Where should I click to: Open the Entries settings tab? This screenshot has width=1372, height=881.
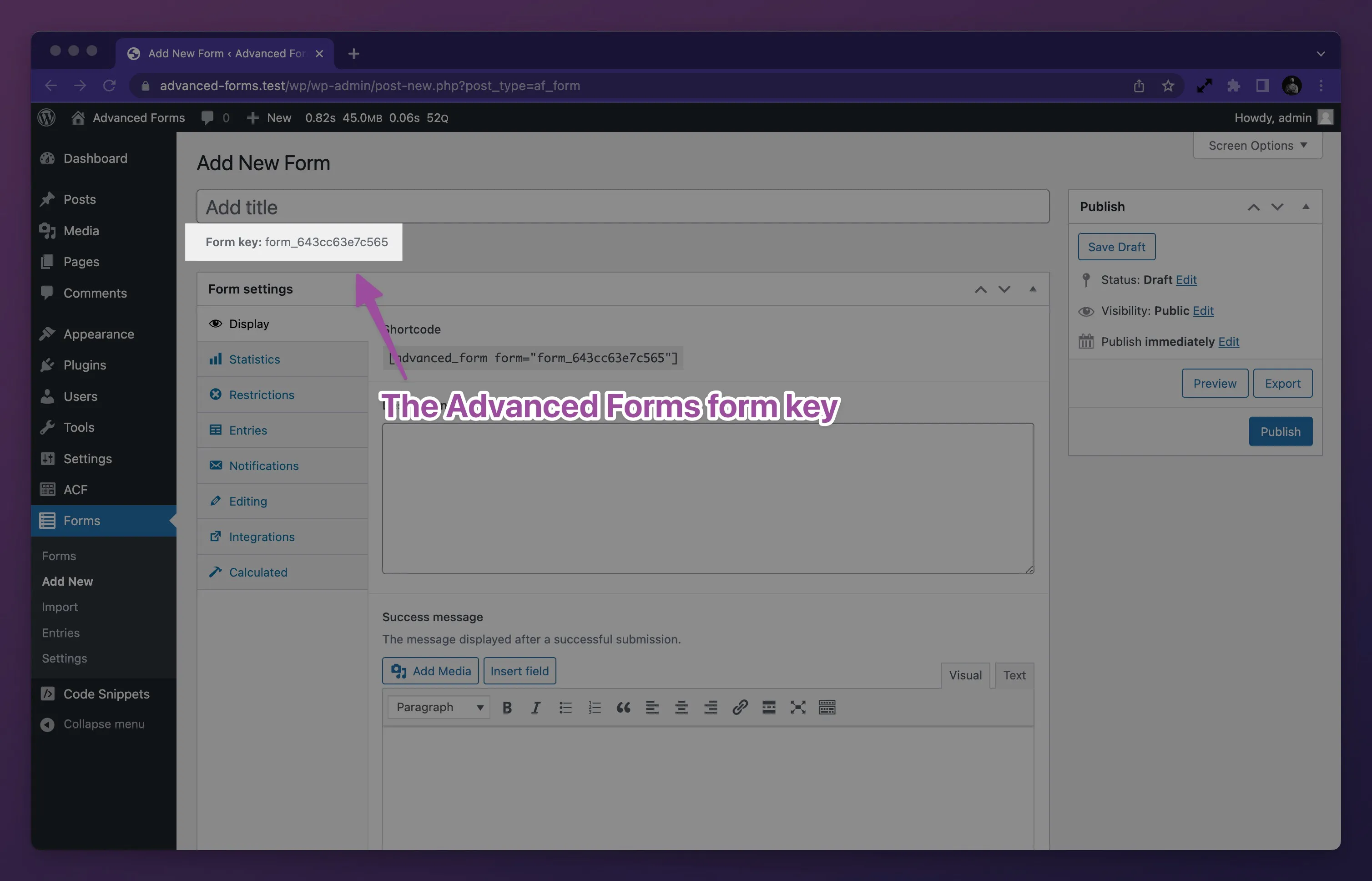pos(282,430)
